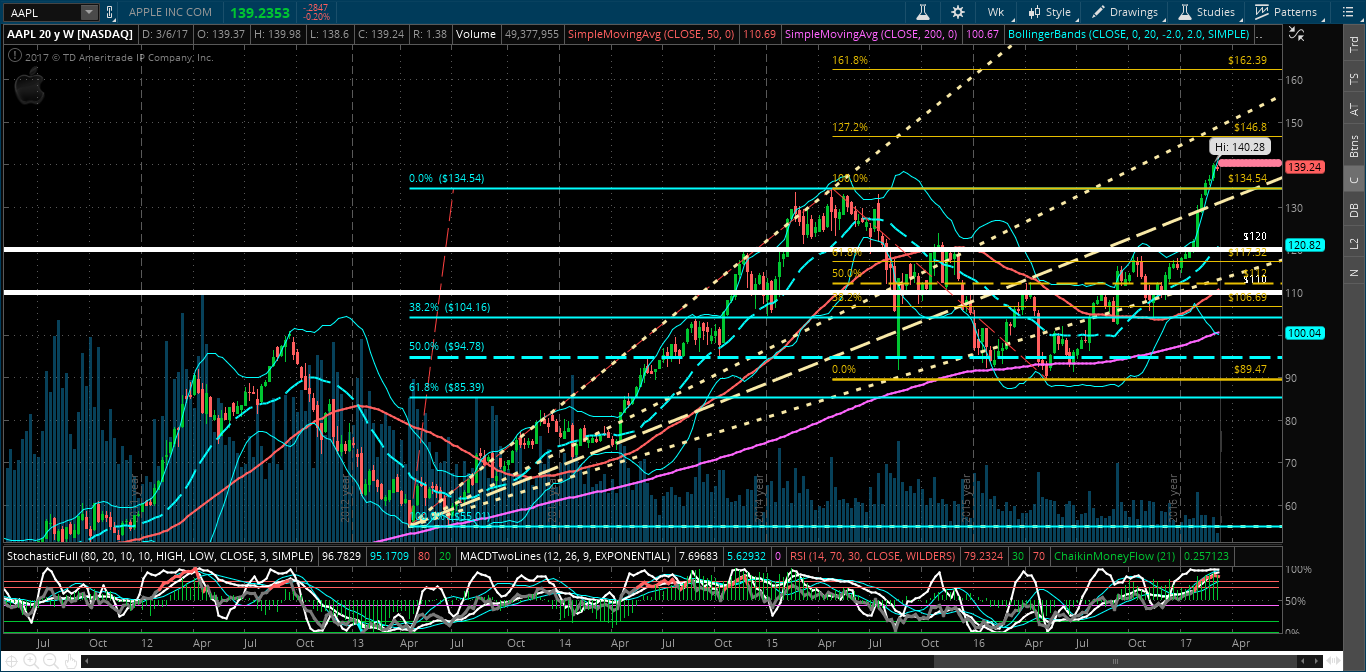
Task: Change the Wk timeframe button
Action: pyautogui.click(x=996, y=12)
